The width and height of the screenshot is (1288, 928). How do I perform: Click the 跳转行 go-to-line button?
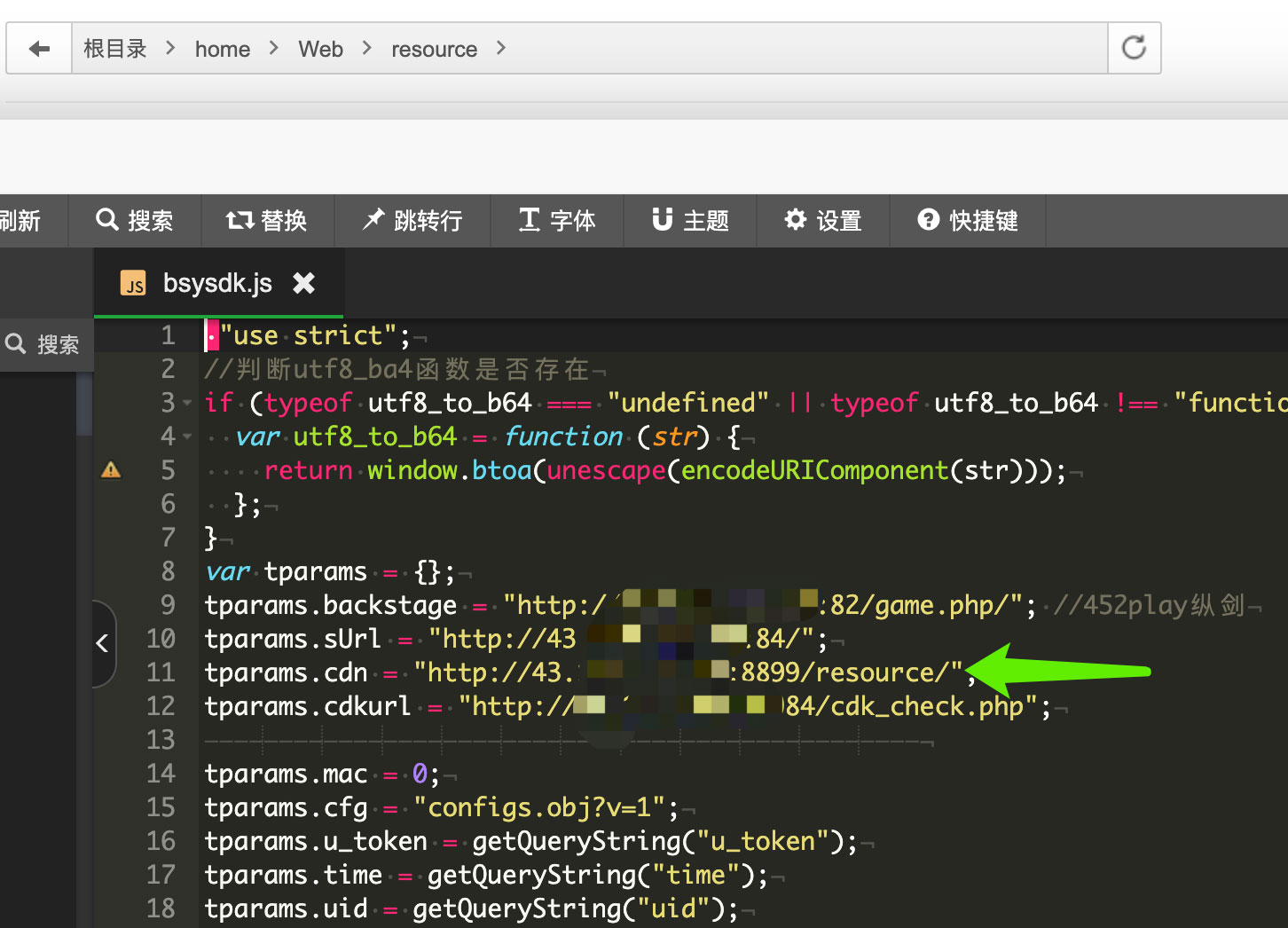coord(412,220)
